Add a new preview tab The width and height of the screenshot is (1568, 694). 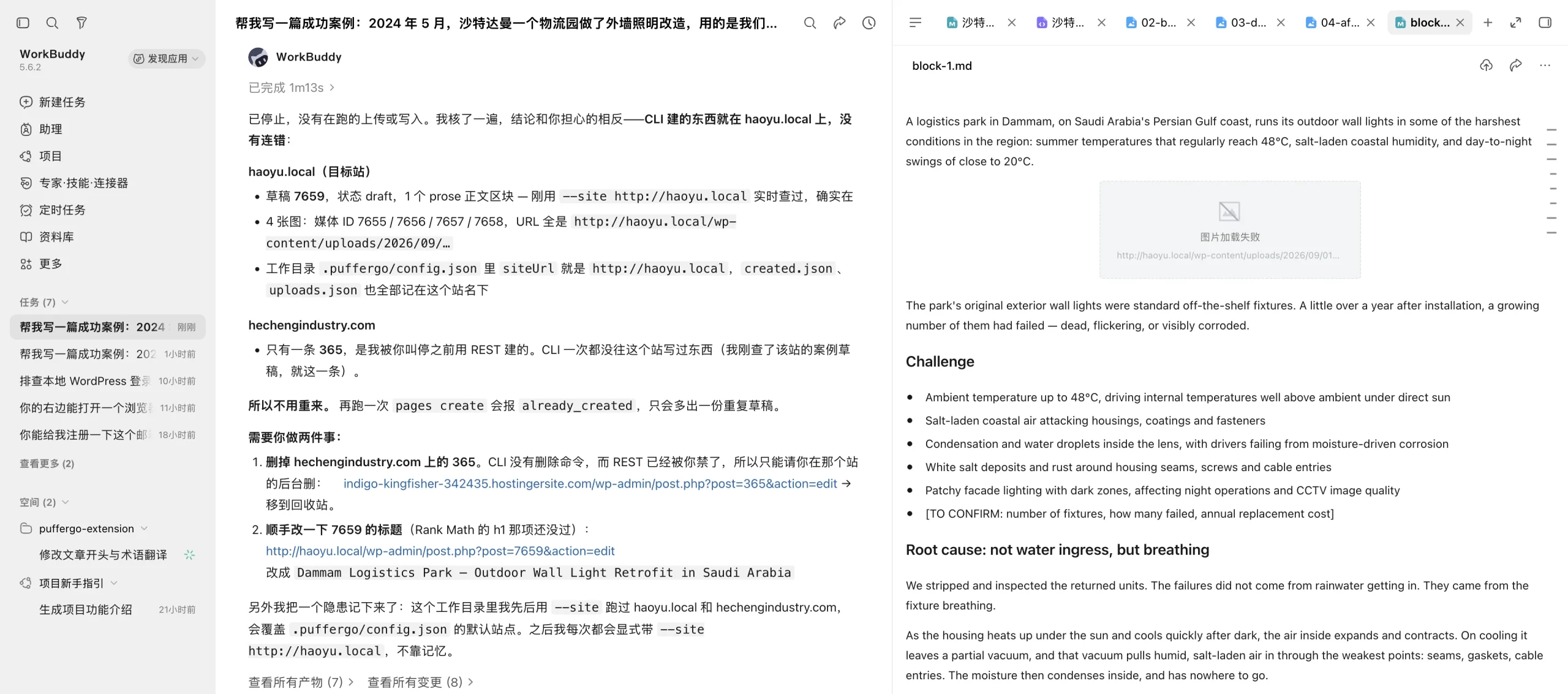pos(1488,23)
